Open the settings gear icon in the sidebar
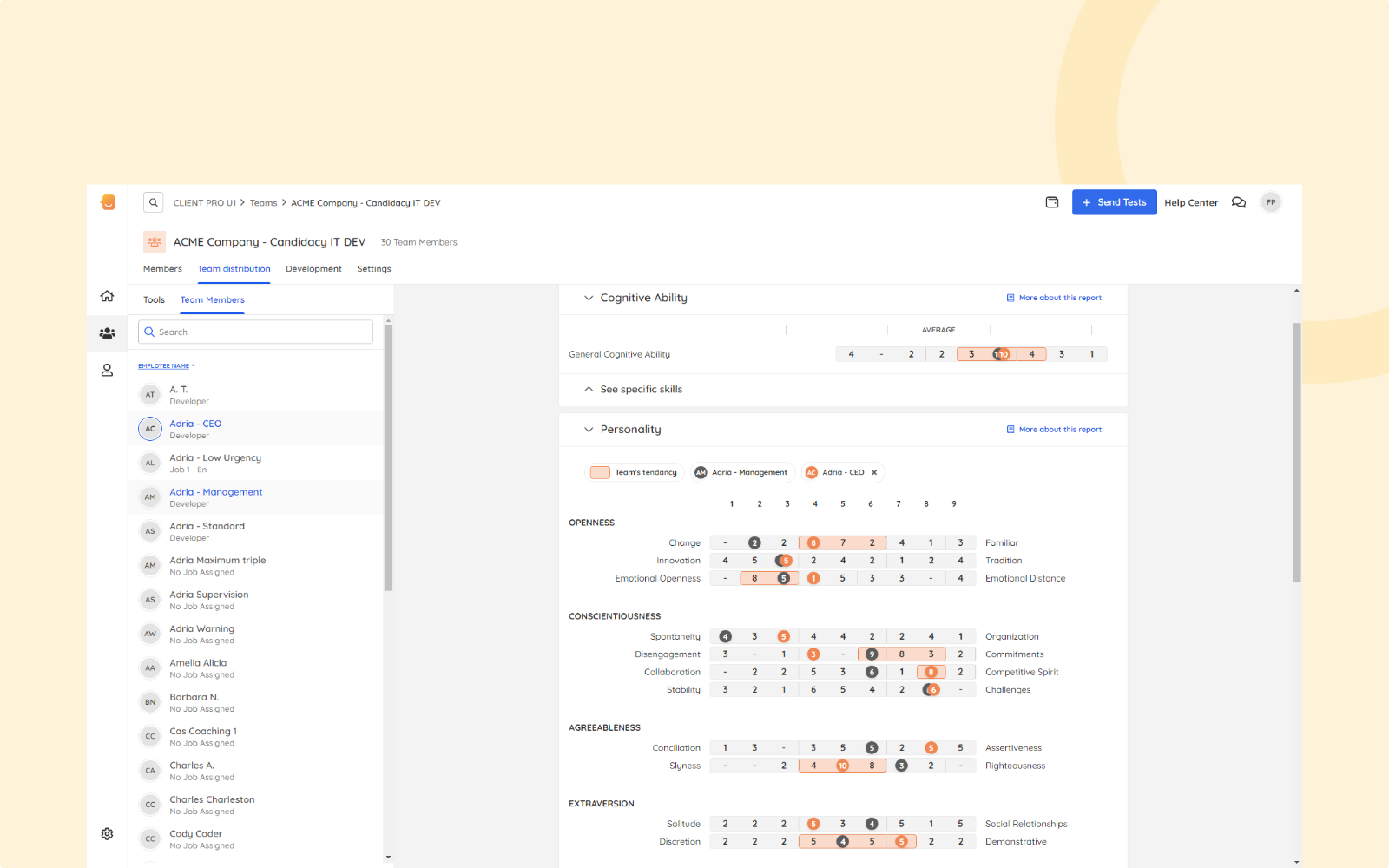Screen dimensions: 1389x868 tap(107, 833)
